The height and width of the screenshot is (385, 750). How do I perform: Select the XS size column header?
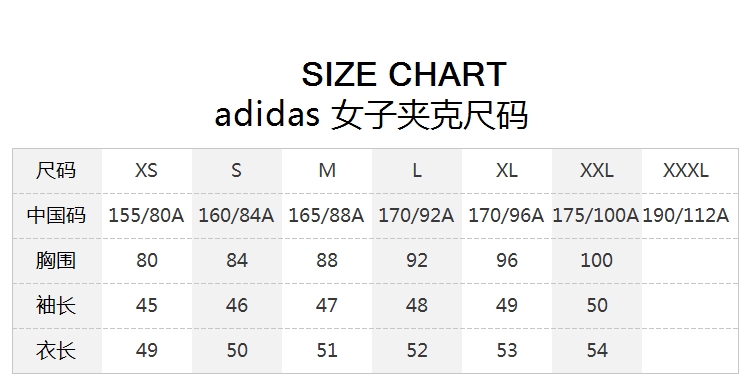146,170
